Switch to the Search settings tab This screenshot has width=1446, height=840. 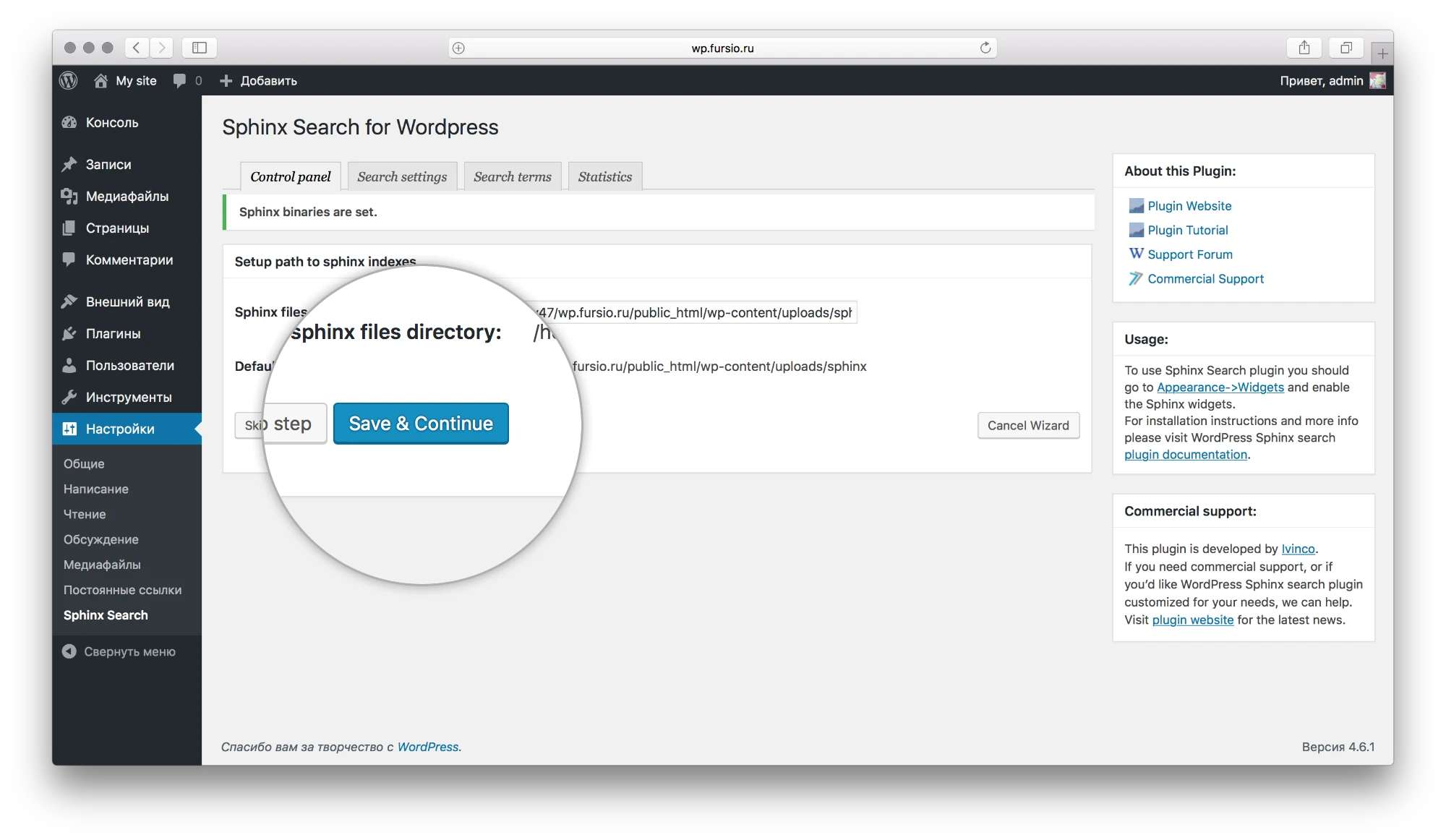402,176
